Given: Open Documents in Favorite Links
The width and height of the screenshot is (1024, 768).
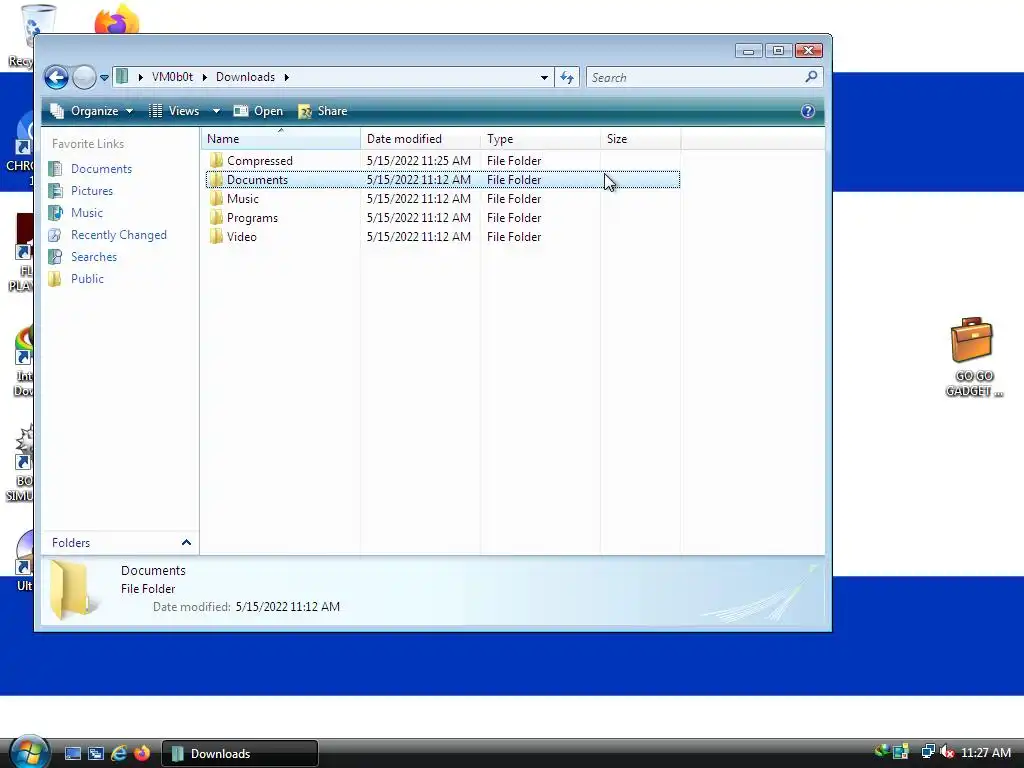Looking at the screenshot, I should [91, 168].
